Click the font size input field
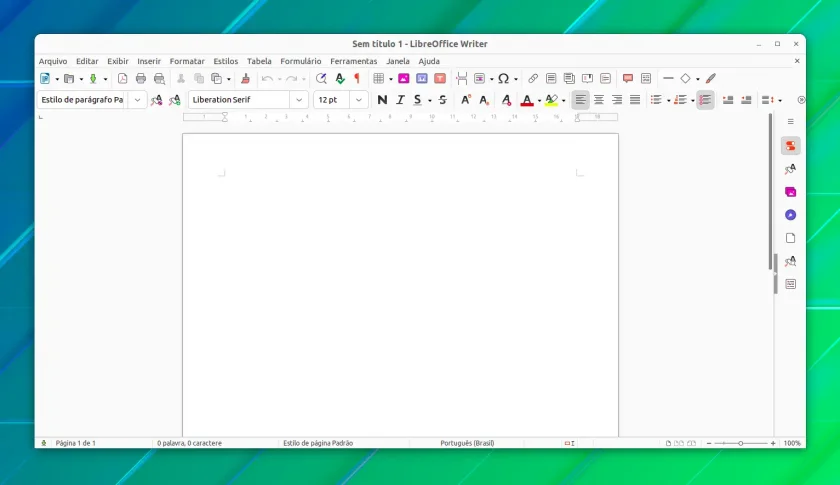This screenshot has height=485, width=840. (x=332, y=100)
